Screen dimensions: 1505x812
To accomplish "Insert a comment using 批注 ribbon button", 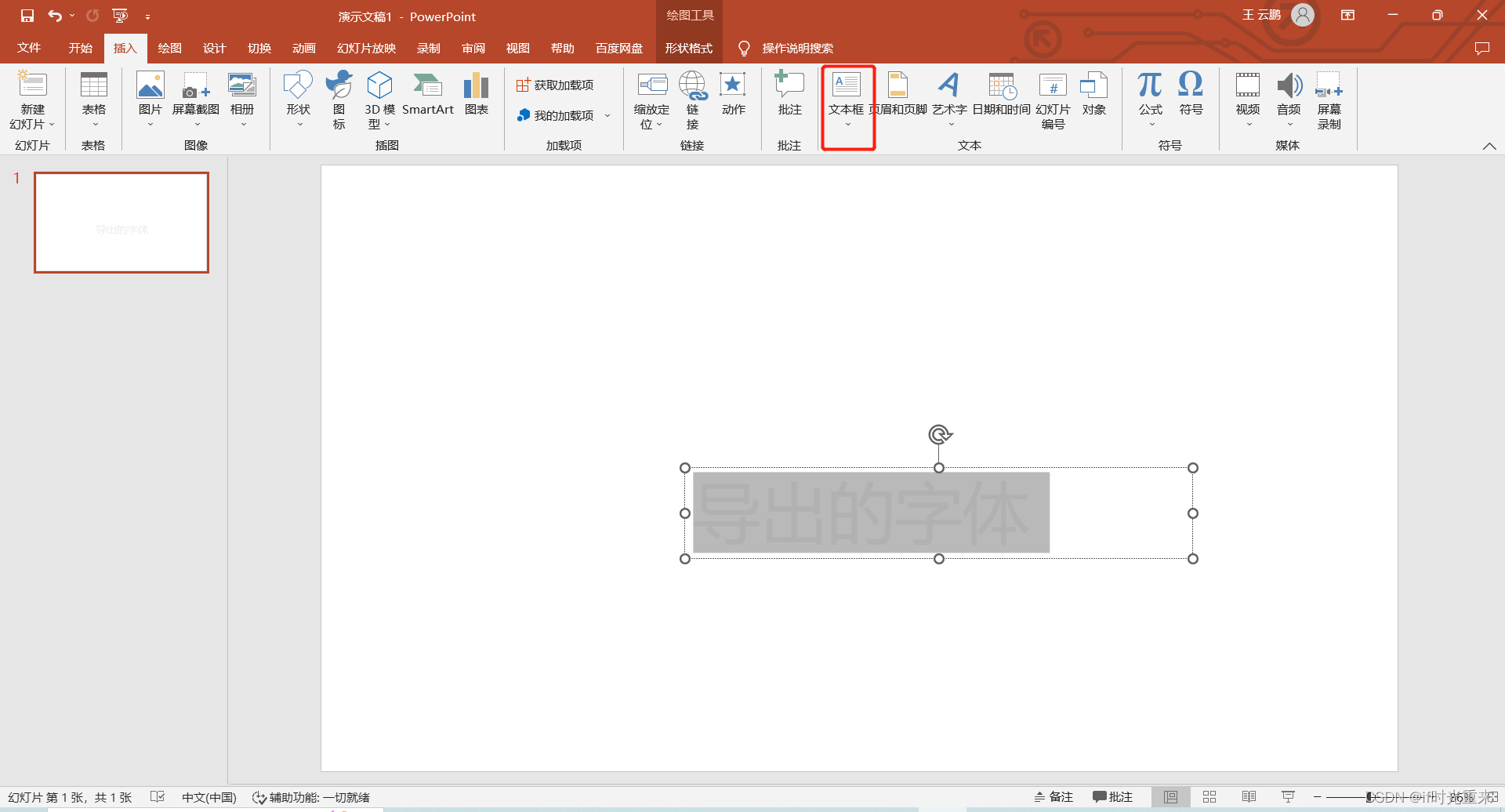I will (x=790, y=93).
